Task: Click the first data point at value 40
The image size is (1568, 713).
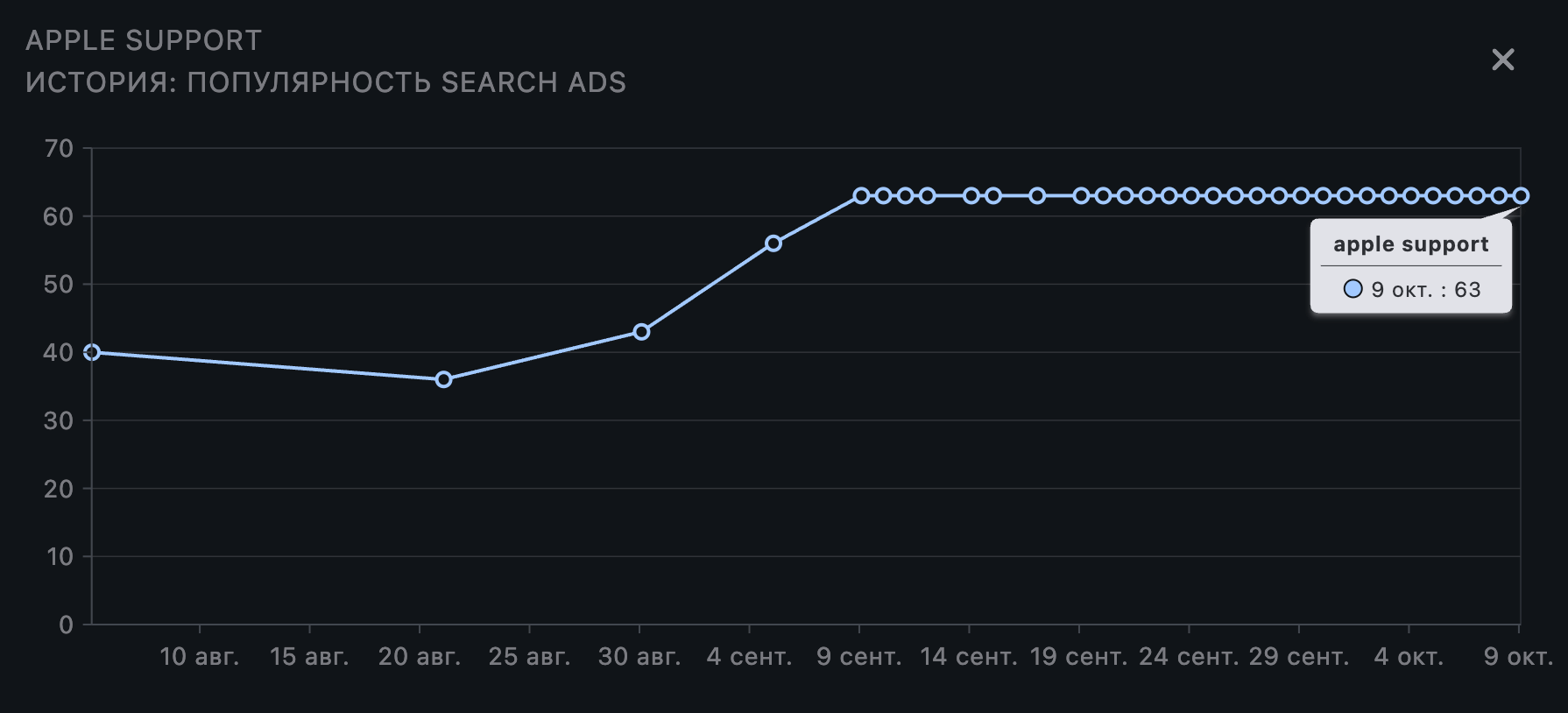Action: [92, 352]
